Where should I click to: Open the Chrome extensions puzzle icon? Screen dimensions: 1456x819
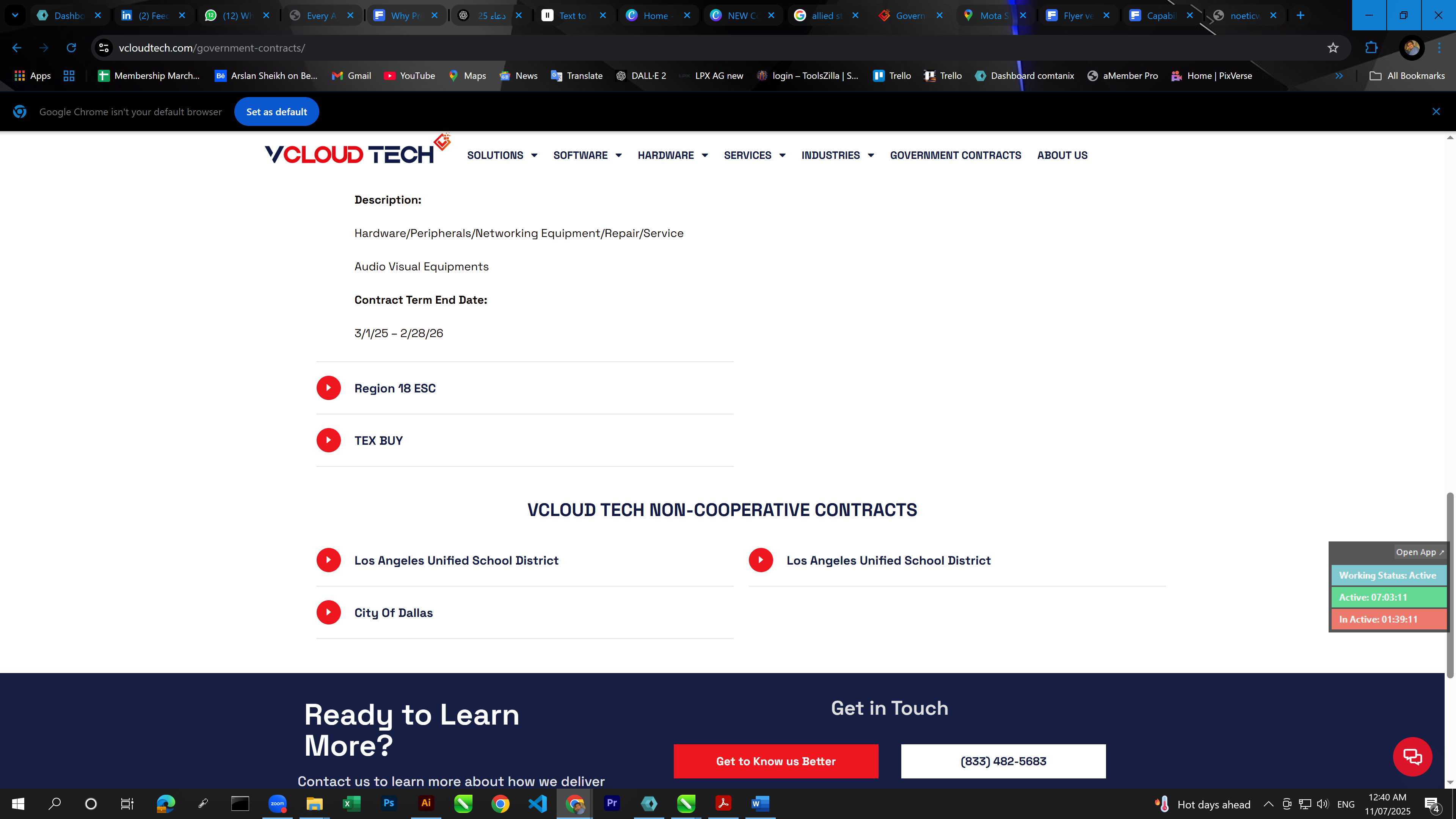coord(1371,48)
